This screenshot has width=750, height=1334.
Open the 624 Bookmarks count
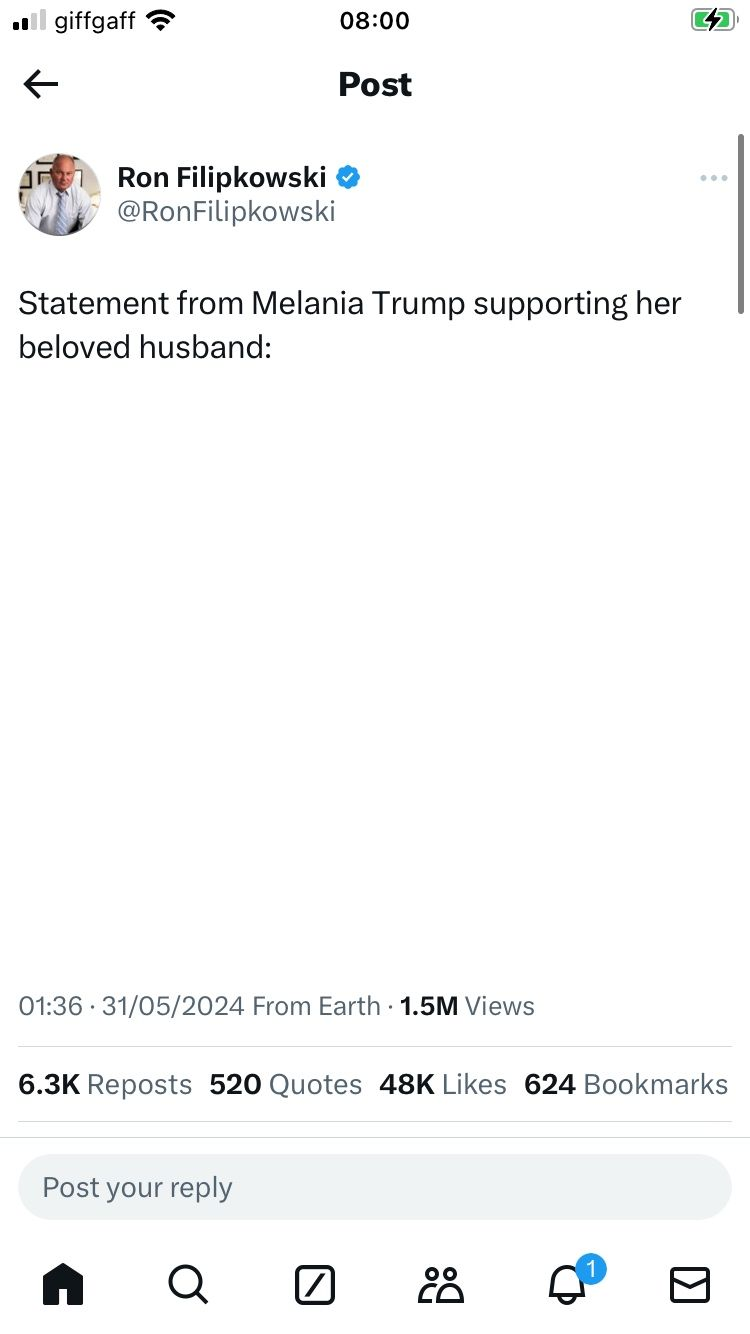coord(626,1084)
